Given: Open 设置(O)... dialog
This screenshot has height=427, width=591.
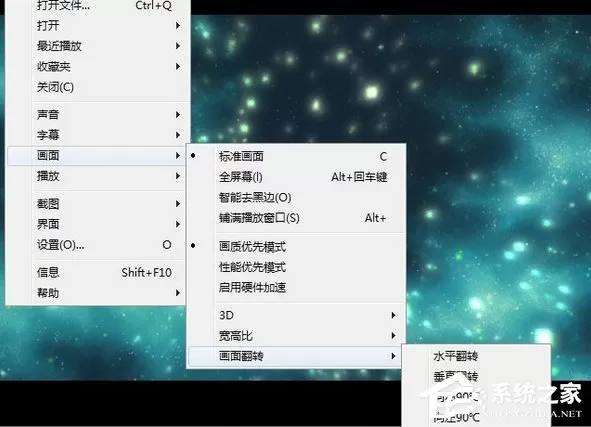Looking at the screenshot, I should [x=96, y=245].
